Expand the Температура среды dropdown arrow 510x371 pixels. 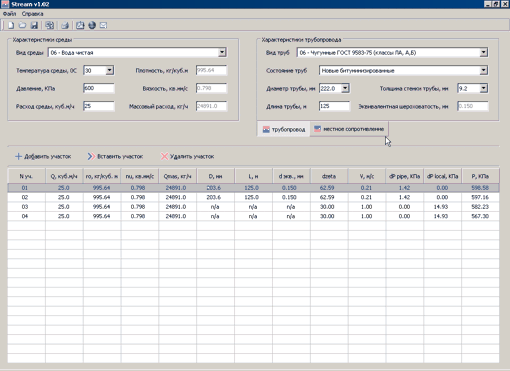pos(110,70)
